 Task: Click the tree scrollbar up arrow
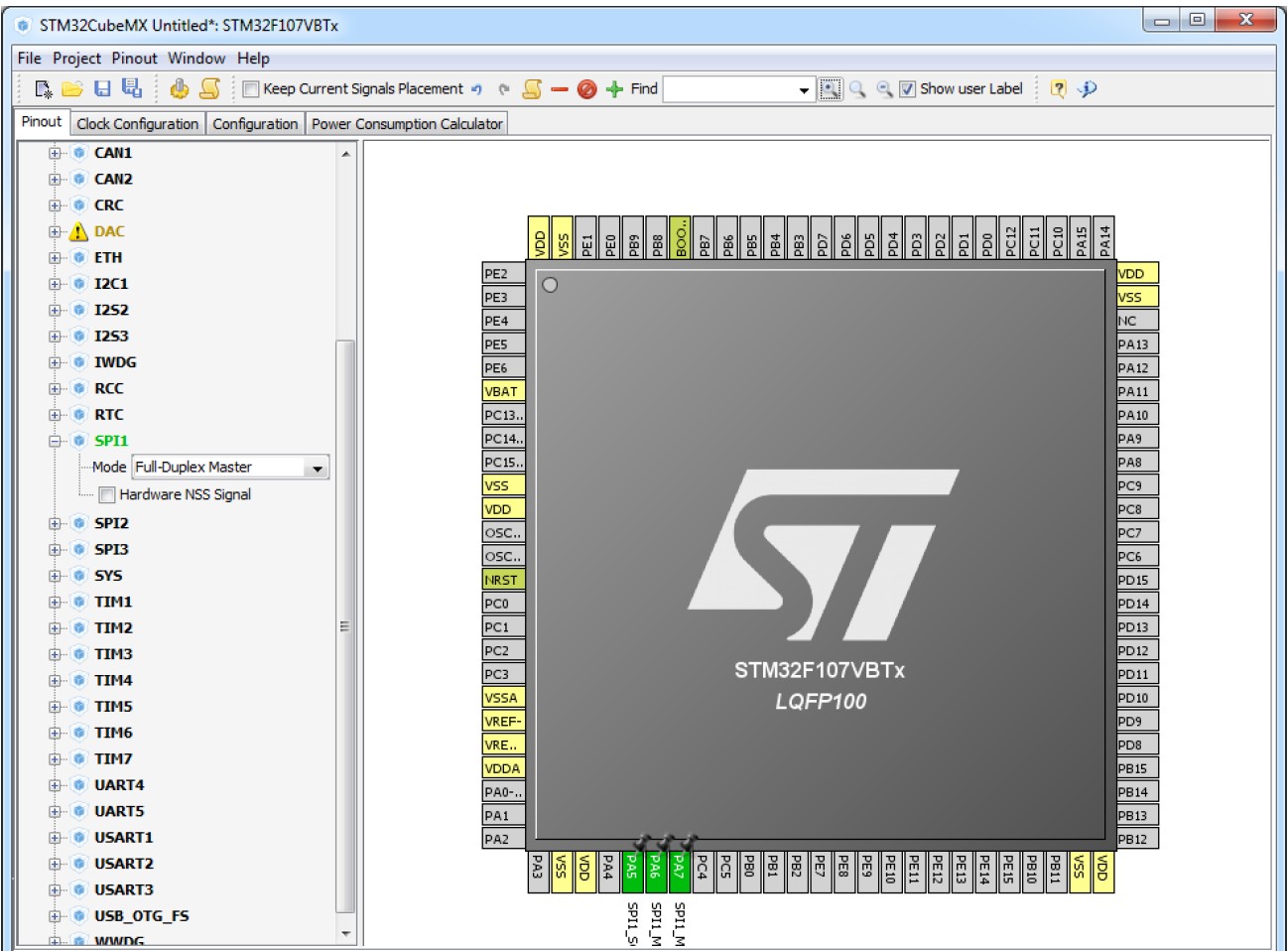pyautogui.click(x=345, y=154)
